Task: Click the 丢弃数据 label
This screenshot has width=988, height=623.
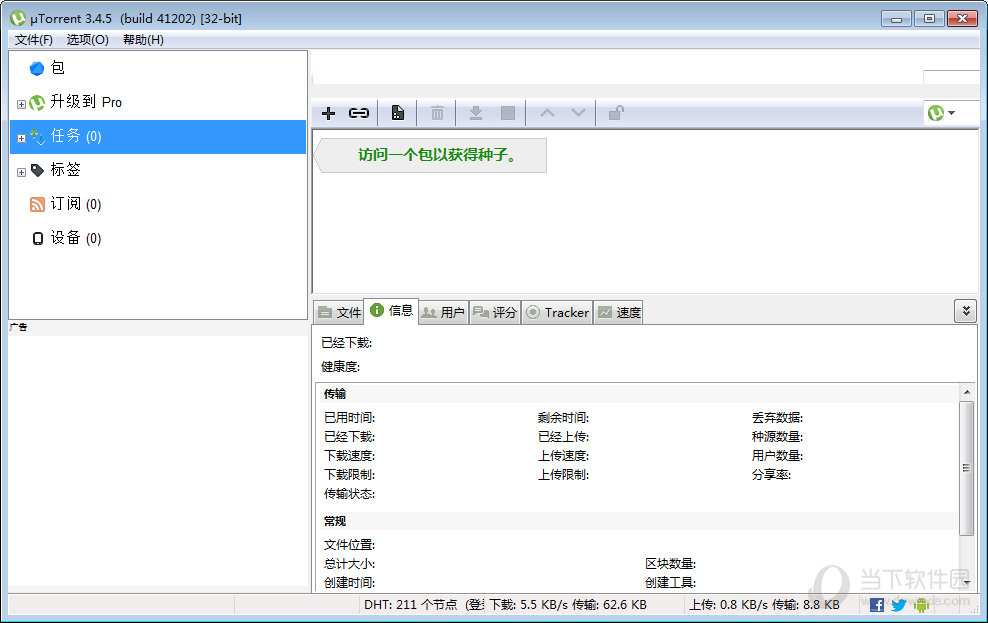Action: (777, 418)
